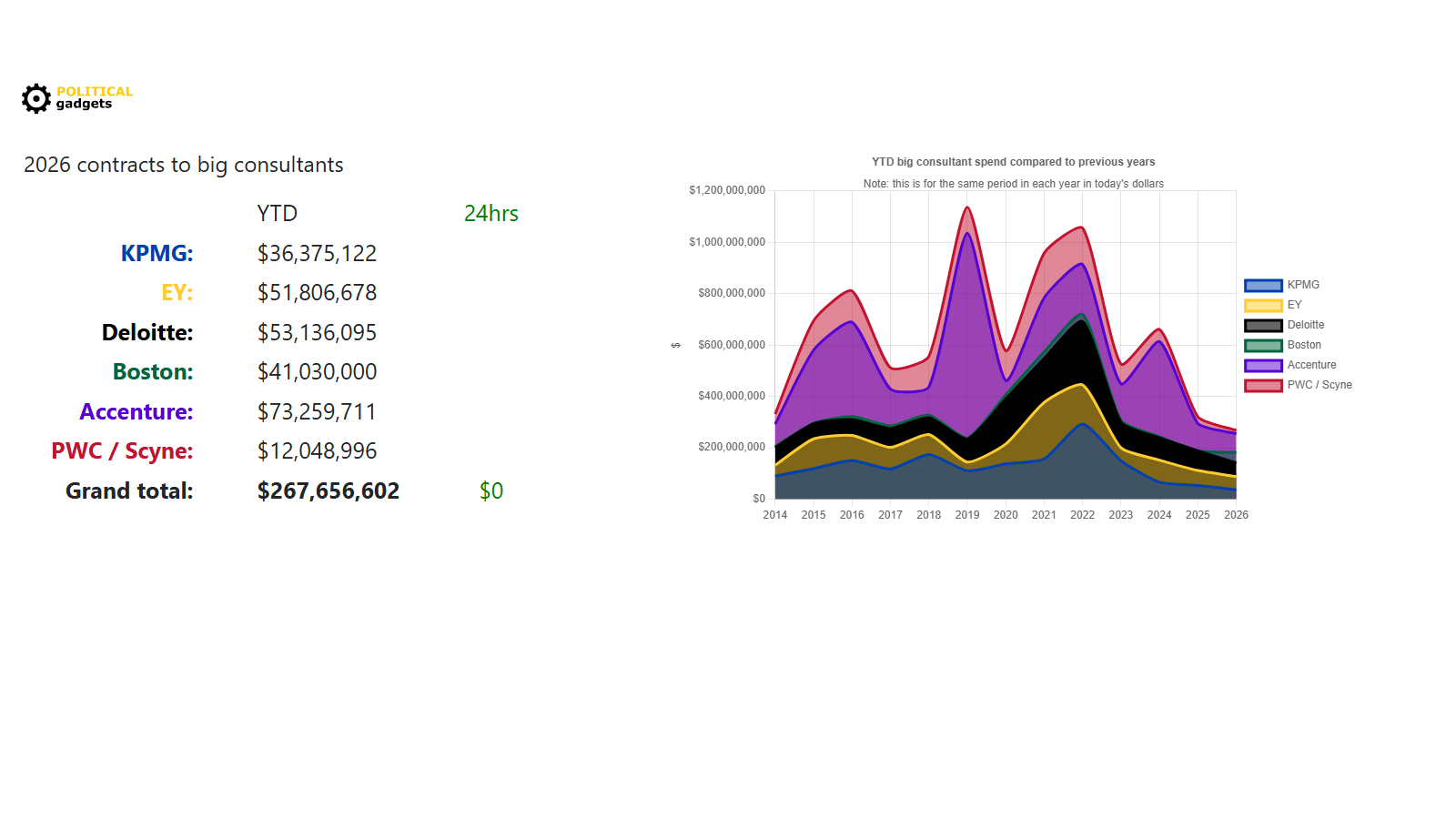This screenshot has height=819, width=1456.
Task: Click the 2026 x-axis label
Action: [1236, 515]
